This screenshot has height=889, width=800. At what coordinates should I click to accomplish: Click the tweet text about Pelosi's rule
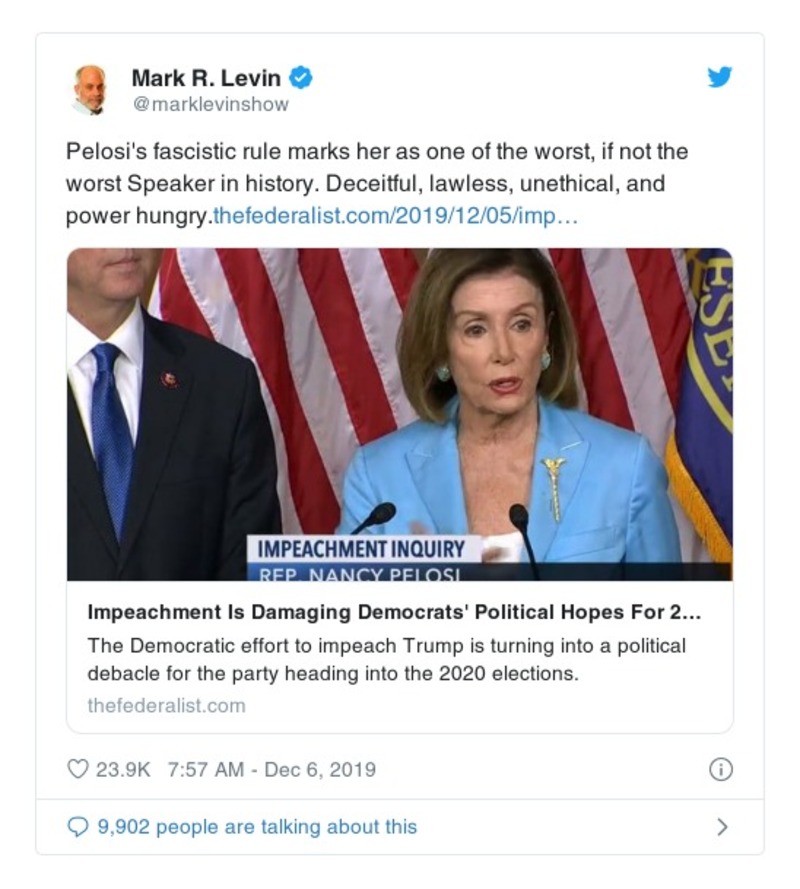[377, 184]
